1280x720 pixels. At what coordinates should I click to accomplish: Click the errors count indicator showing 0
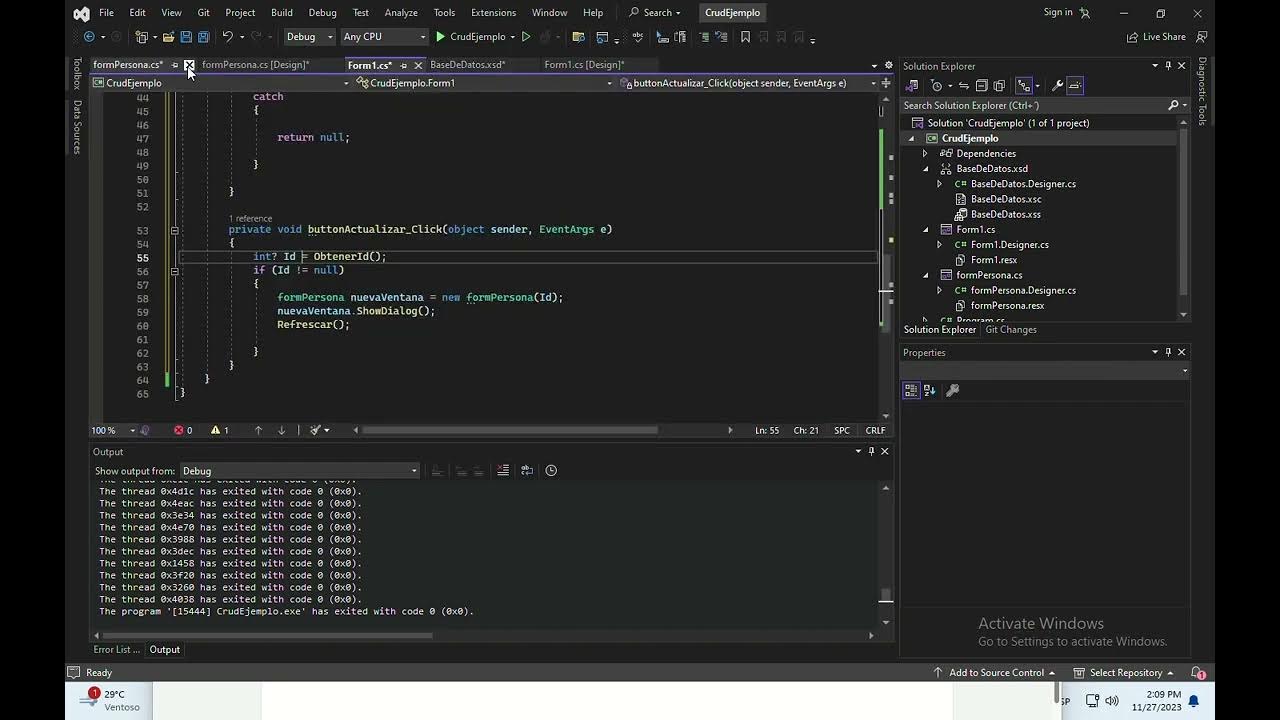(183, 430)
